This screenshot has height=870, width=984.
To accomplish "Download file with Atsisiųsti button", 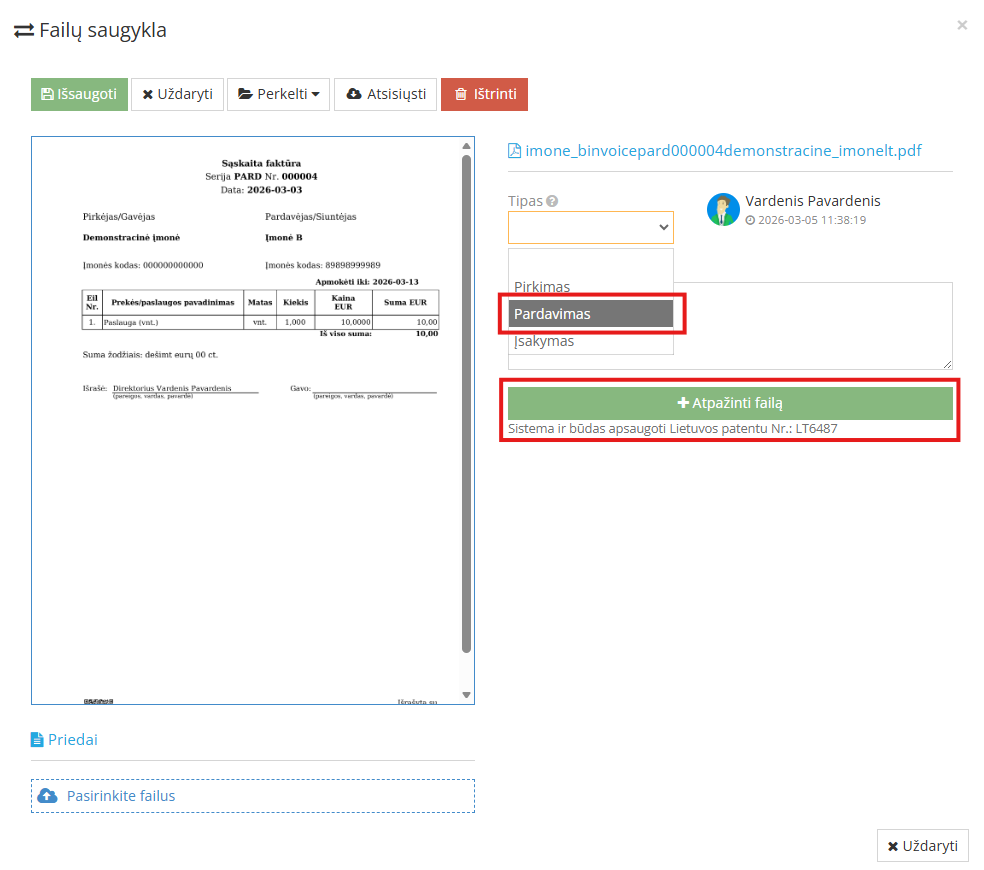I will click(x=385, y=95).
